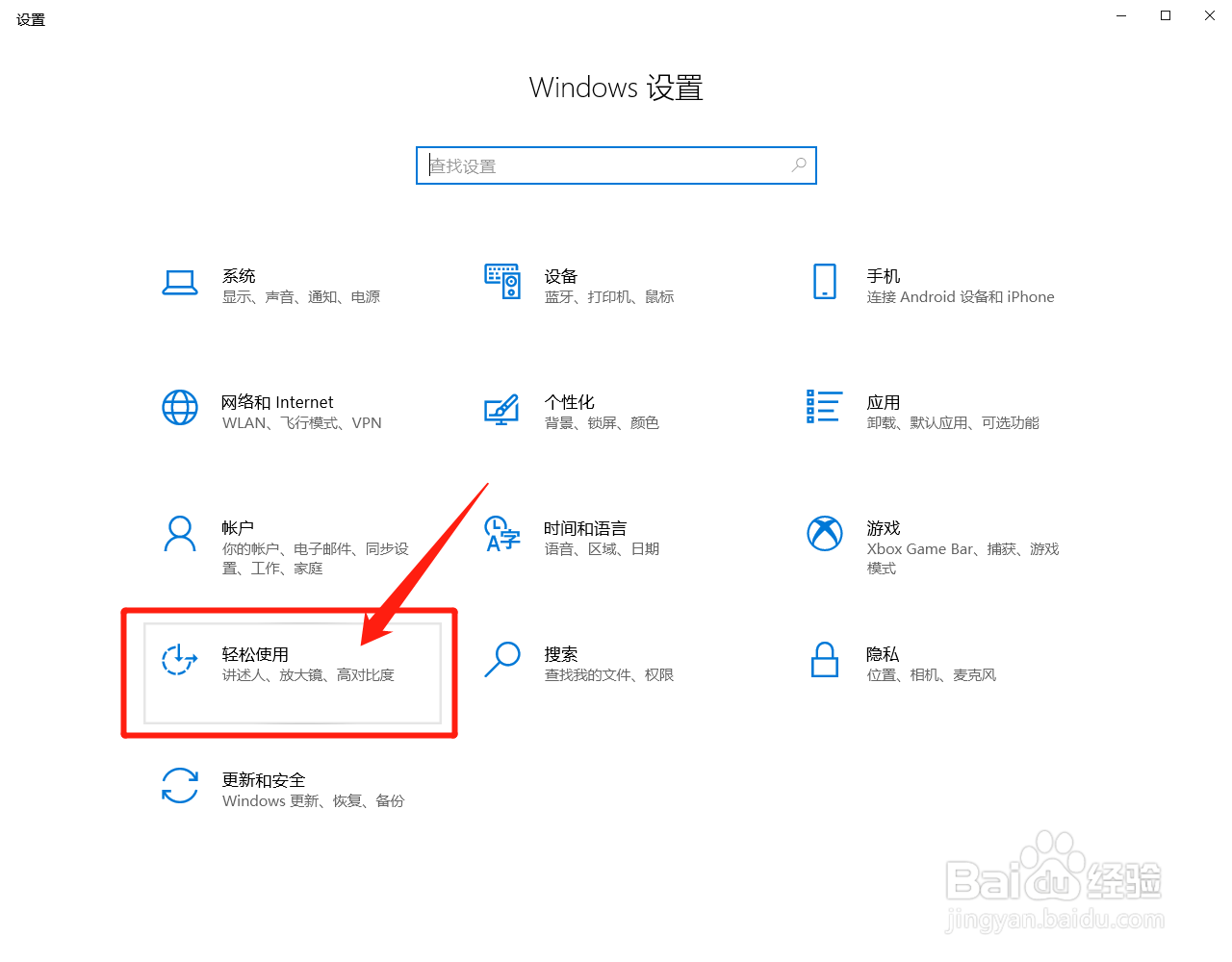The image size is (1232, 962).
Task: Open 系统 (System) settings icon
Action: pyautogui.click(x=180, y=282)
